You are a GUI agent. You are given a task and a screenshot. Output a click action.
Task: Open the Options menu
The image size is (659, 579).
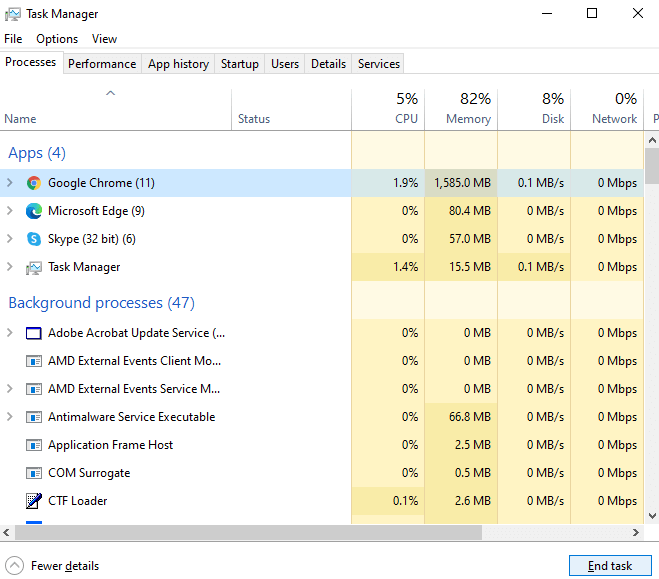[57, 39]
